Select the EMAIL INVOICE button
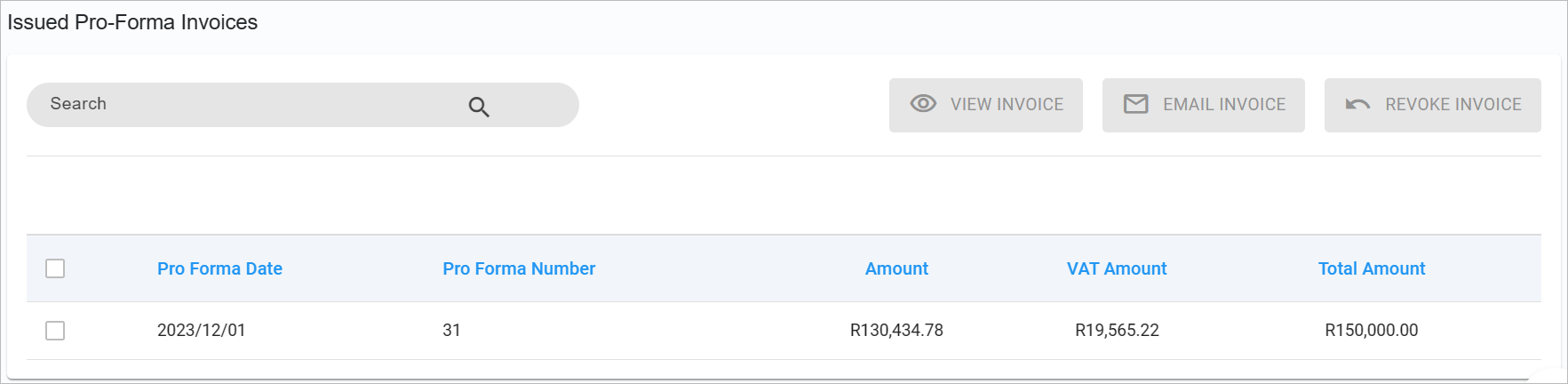This screenshot has width=1568, height=384. click(1204, 105)
